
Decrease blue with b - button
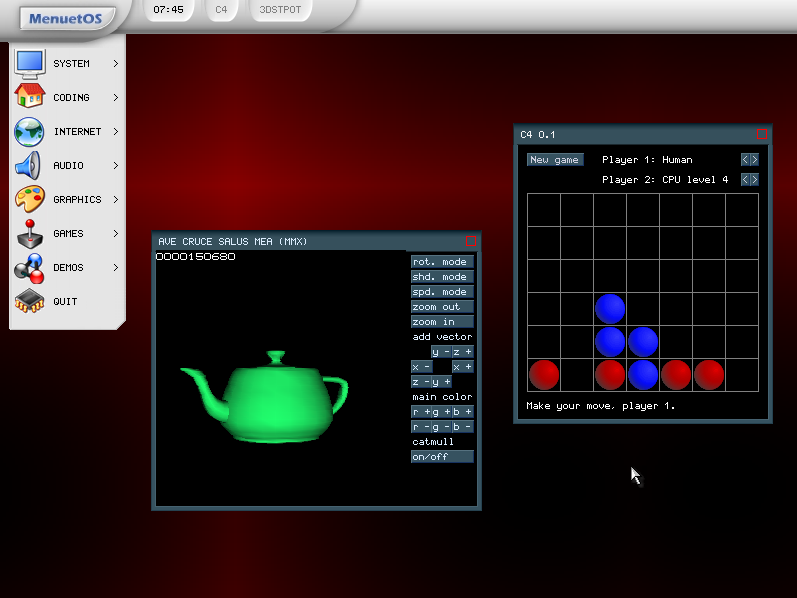click(463, 427)
